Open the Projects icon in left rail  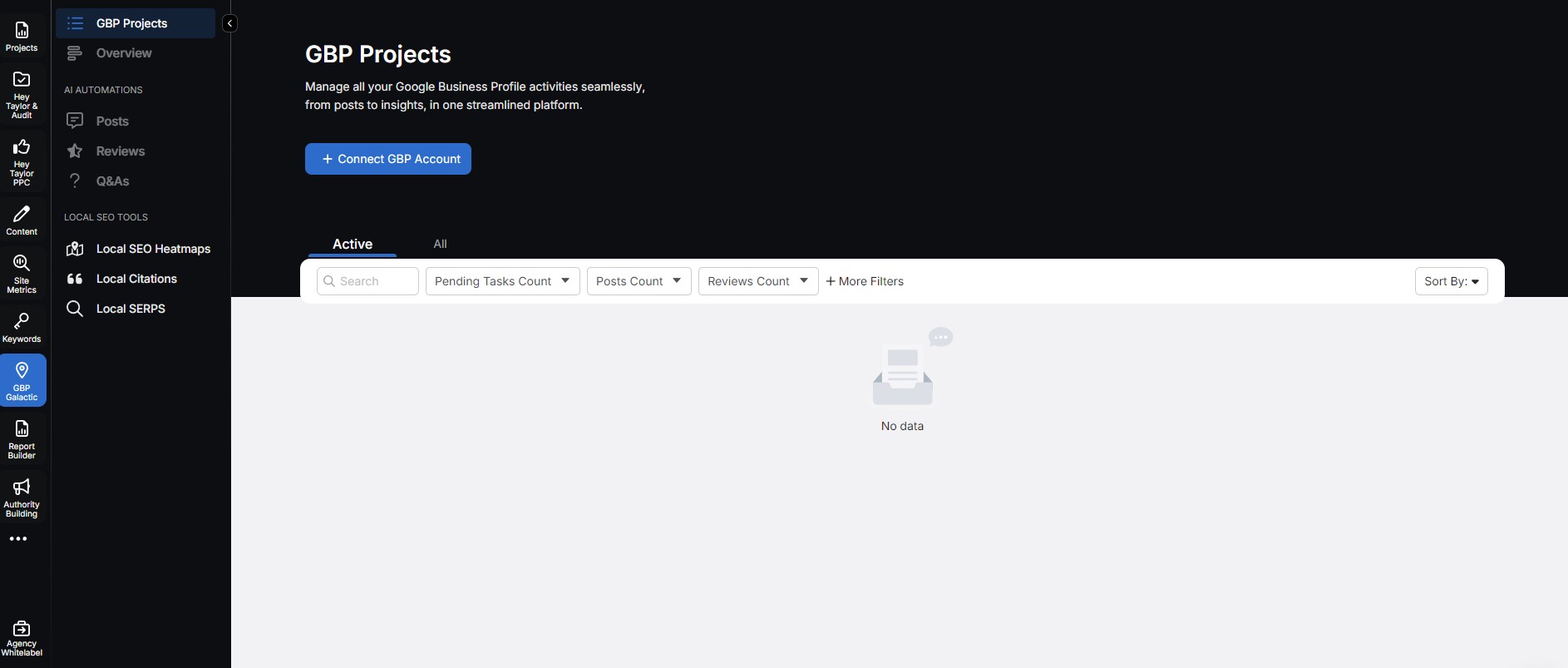(x=22, y=37)
